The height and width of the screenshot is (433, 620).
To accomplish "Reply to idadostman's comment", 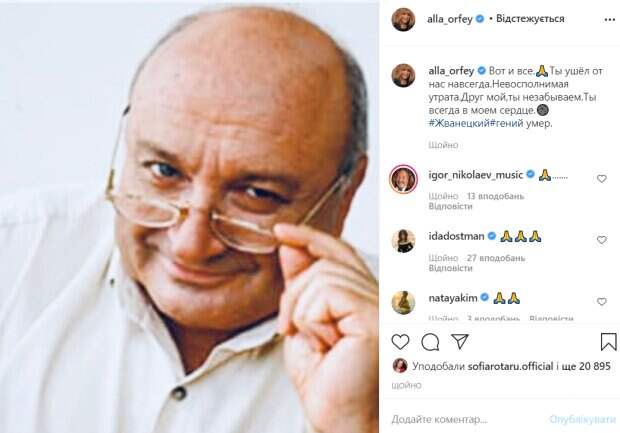I will 450,268.
